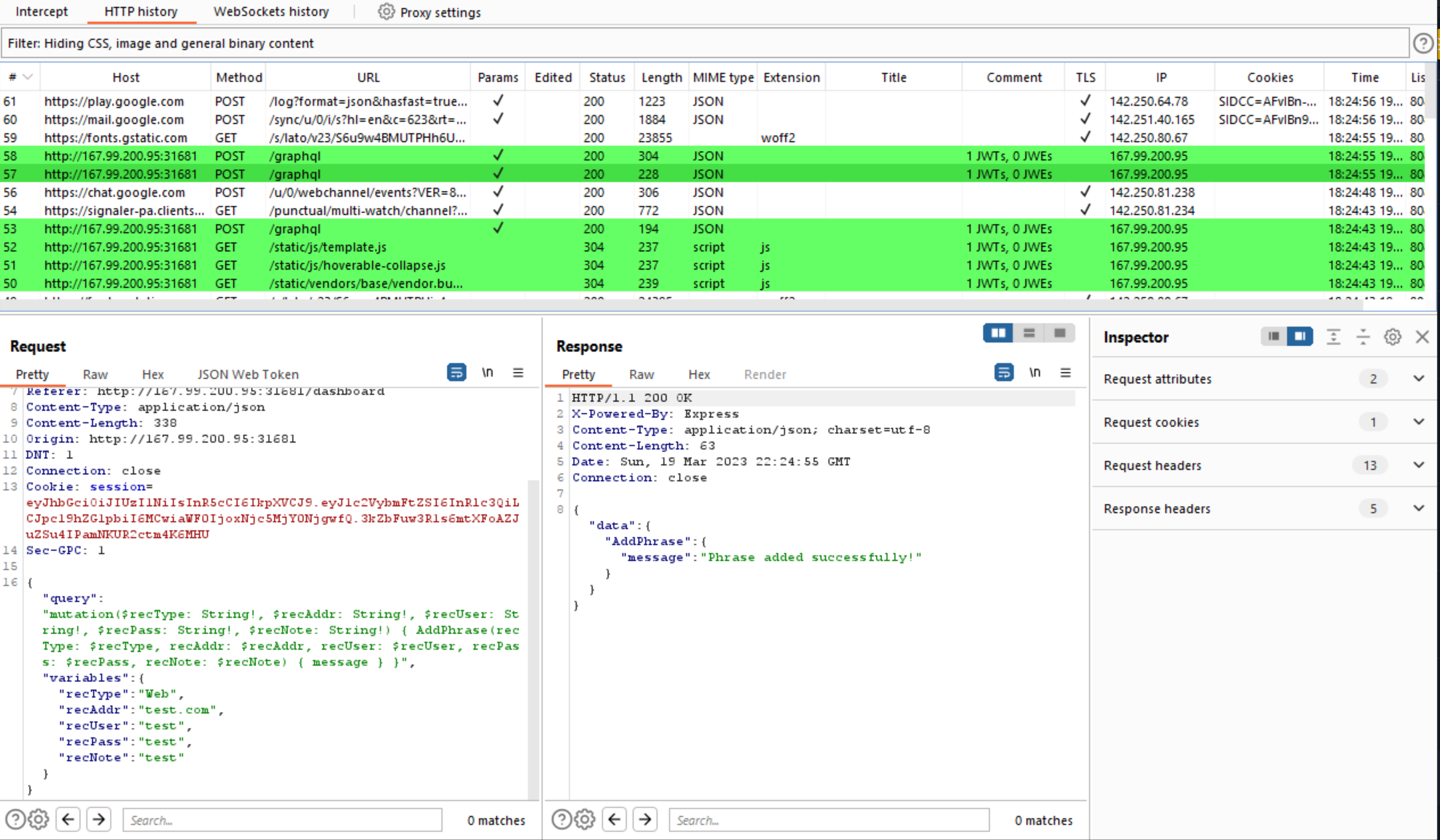Click the Response search input field
Screen dimensions: 1440x840
(829, 820)
